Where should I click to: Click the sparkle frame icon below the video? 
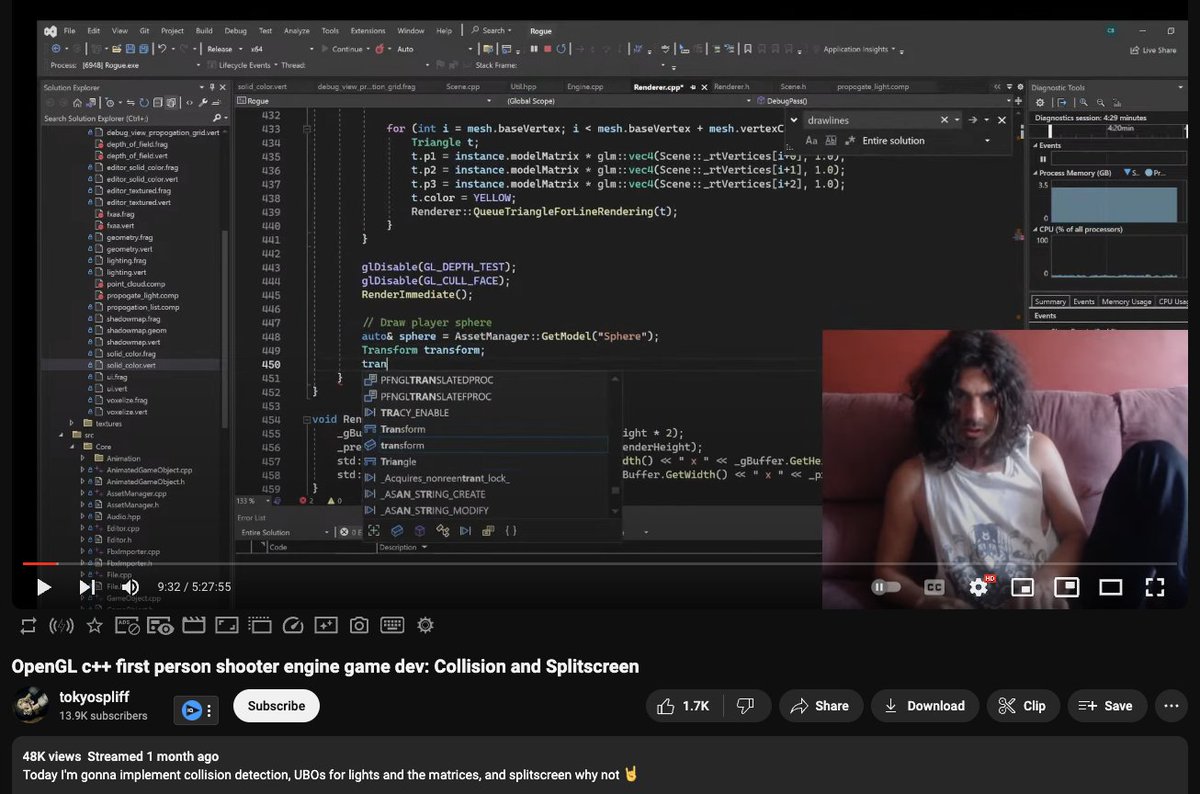pyautogui.click(x=326, y=626)
